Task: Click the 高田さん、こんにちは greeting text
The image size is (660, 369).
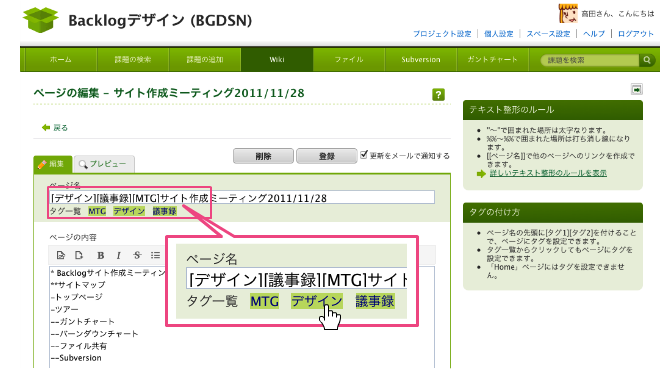Action: coord(617,14)
